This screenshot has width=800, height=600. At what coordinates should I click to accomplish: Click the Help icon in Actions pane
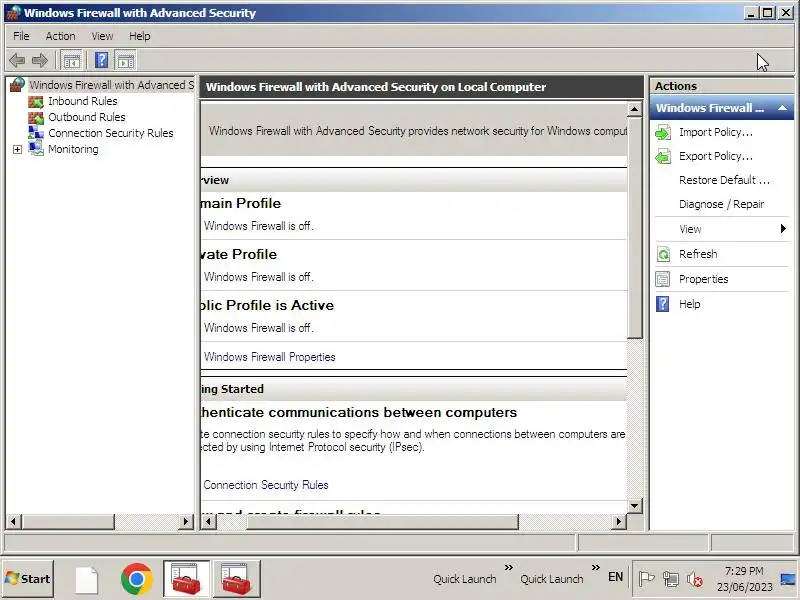click(663, 304)
